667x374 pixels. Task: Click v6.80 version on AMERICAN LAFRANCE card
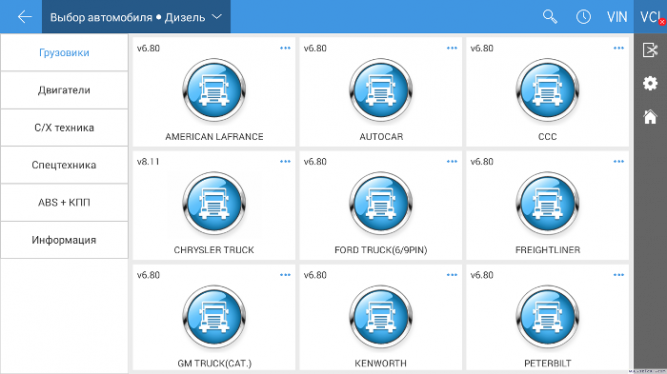point(148,48)
